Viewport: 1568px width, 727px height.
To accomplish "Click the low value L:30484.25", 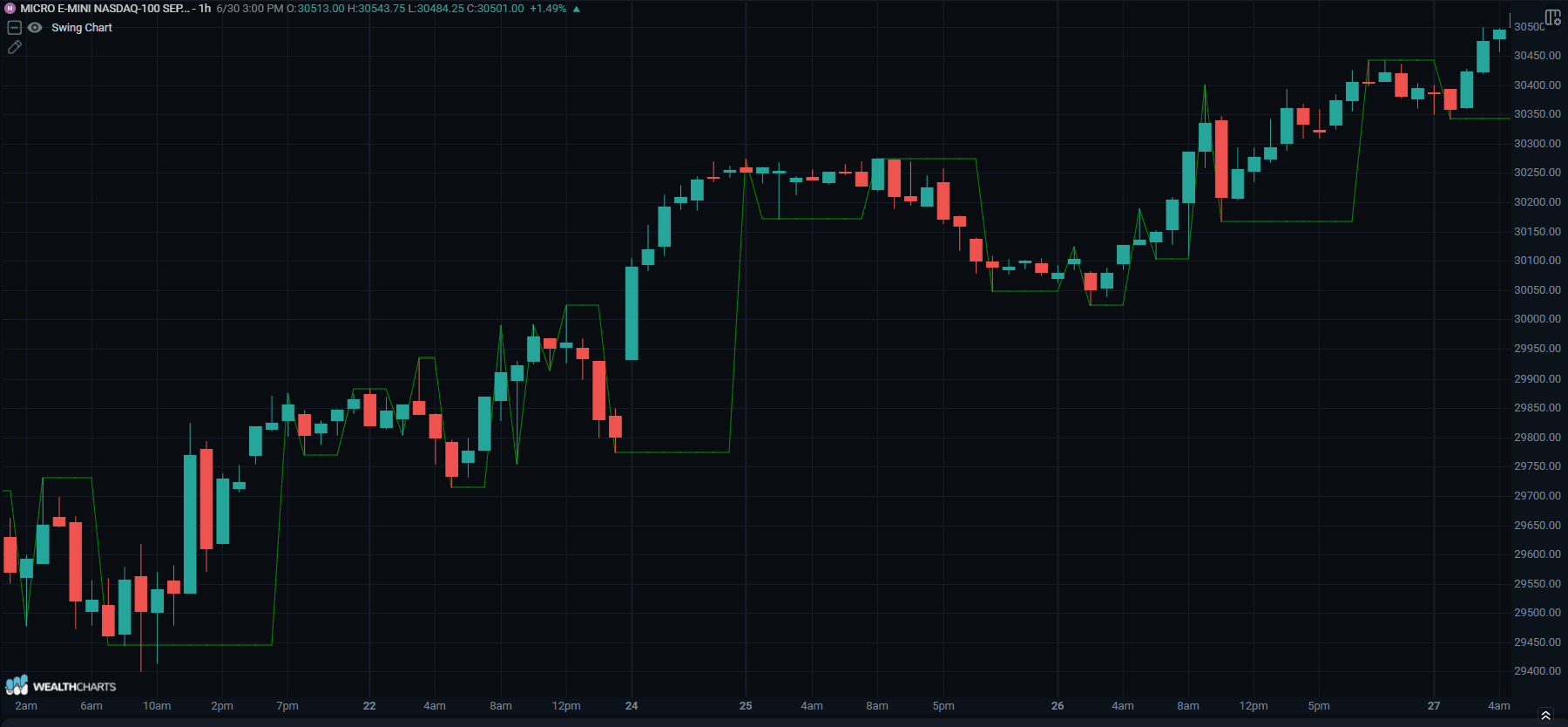I will click(436, 9).
